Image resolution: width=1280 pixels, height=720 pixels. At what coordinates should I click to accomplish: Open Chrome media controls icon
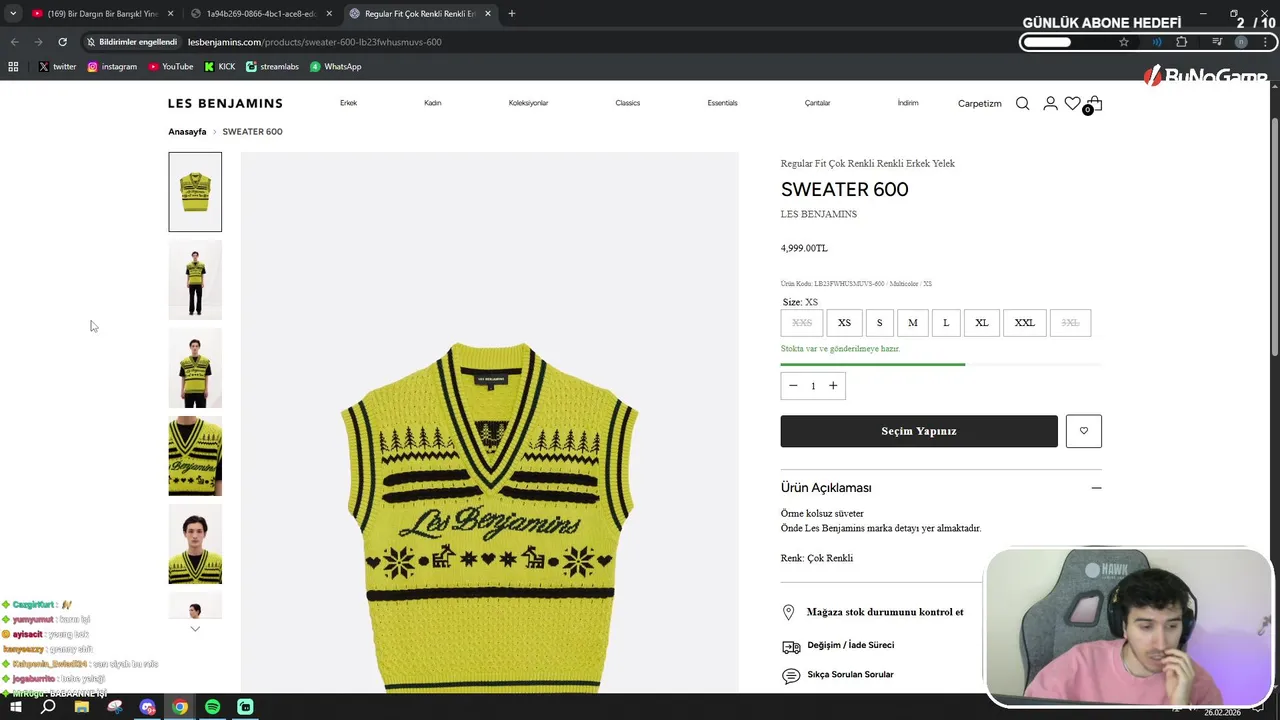coord(1217,42)
